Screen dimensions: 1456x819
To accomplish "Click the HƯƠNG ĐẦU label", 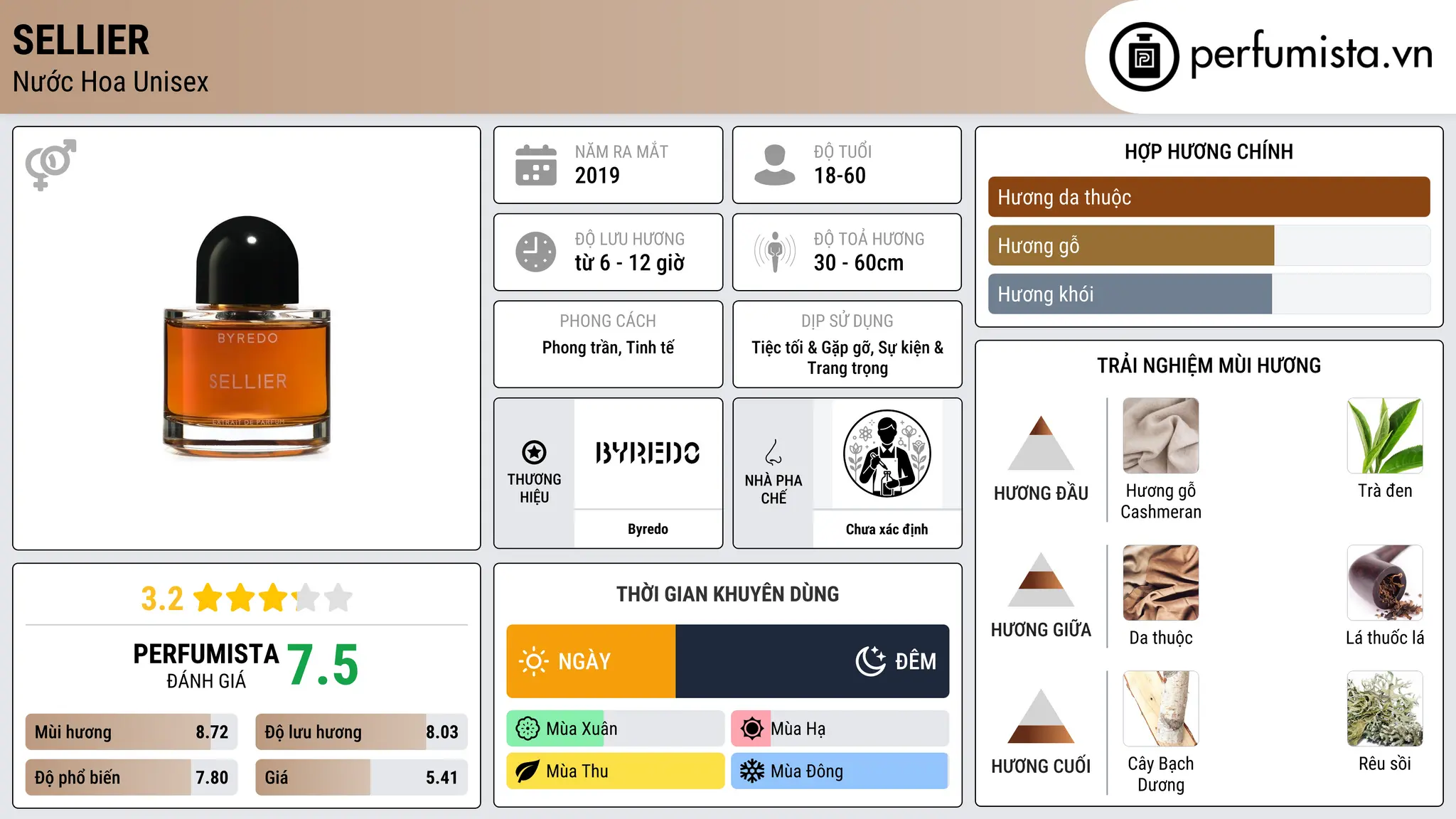I will pyautogui.click(x=1041, y=493).
